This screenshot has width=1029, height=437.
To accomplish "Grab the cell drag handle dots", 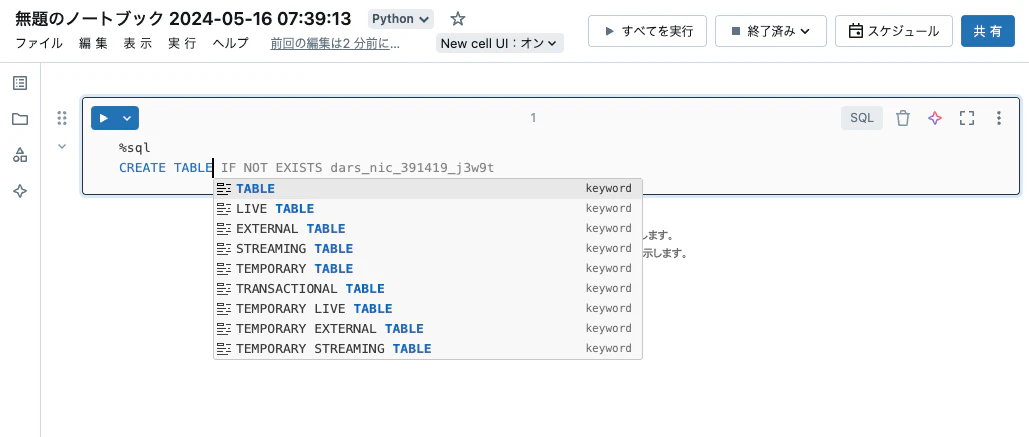I will 62,118.
